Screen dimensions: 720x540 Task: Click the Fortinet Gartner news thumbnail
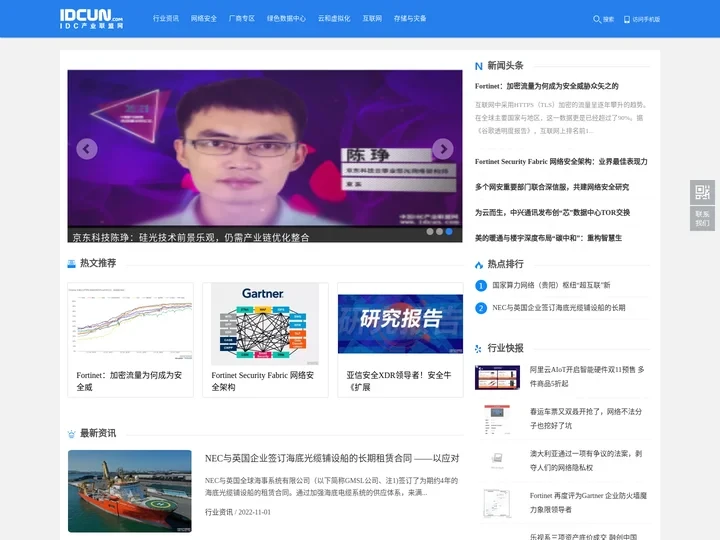[497, 503]
